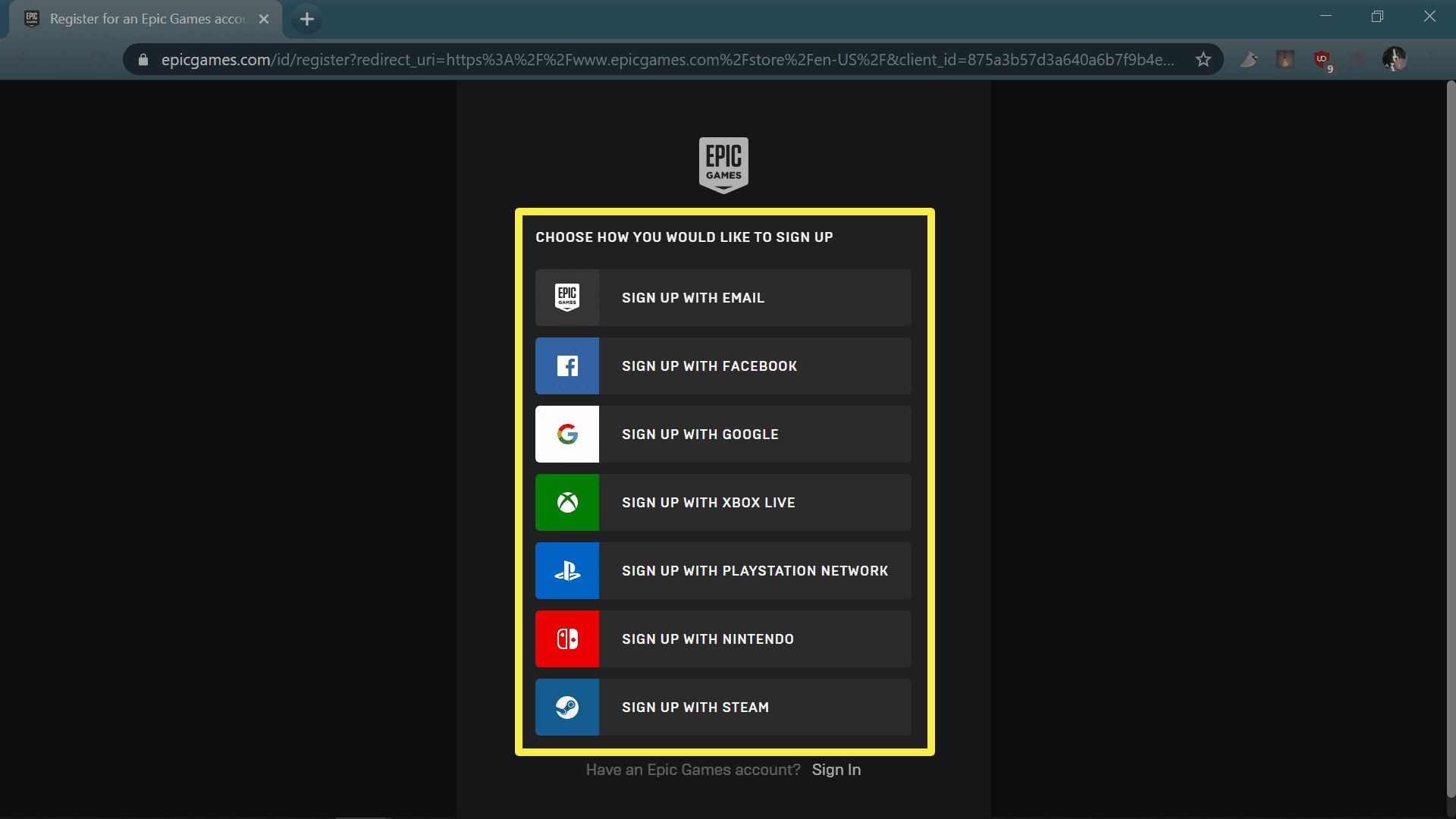Click the Nintendo Switch logo icon
Image resolution: width=1456 pixels, height=819 pixels.
pos(567,639)
